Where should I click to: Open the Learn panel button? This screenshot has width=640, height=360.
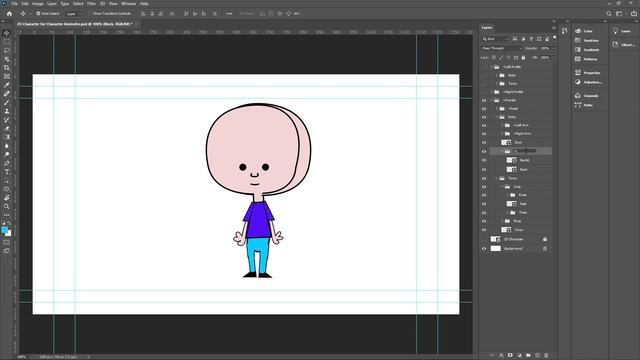[622, 31]
